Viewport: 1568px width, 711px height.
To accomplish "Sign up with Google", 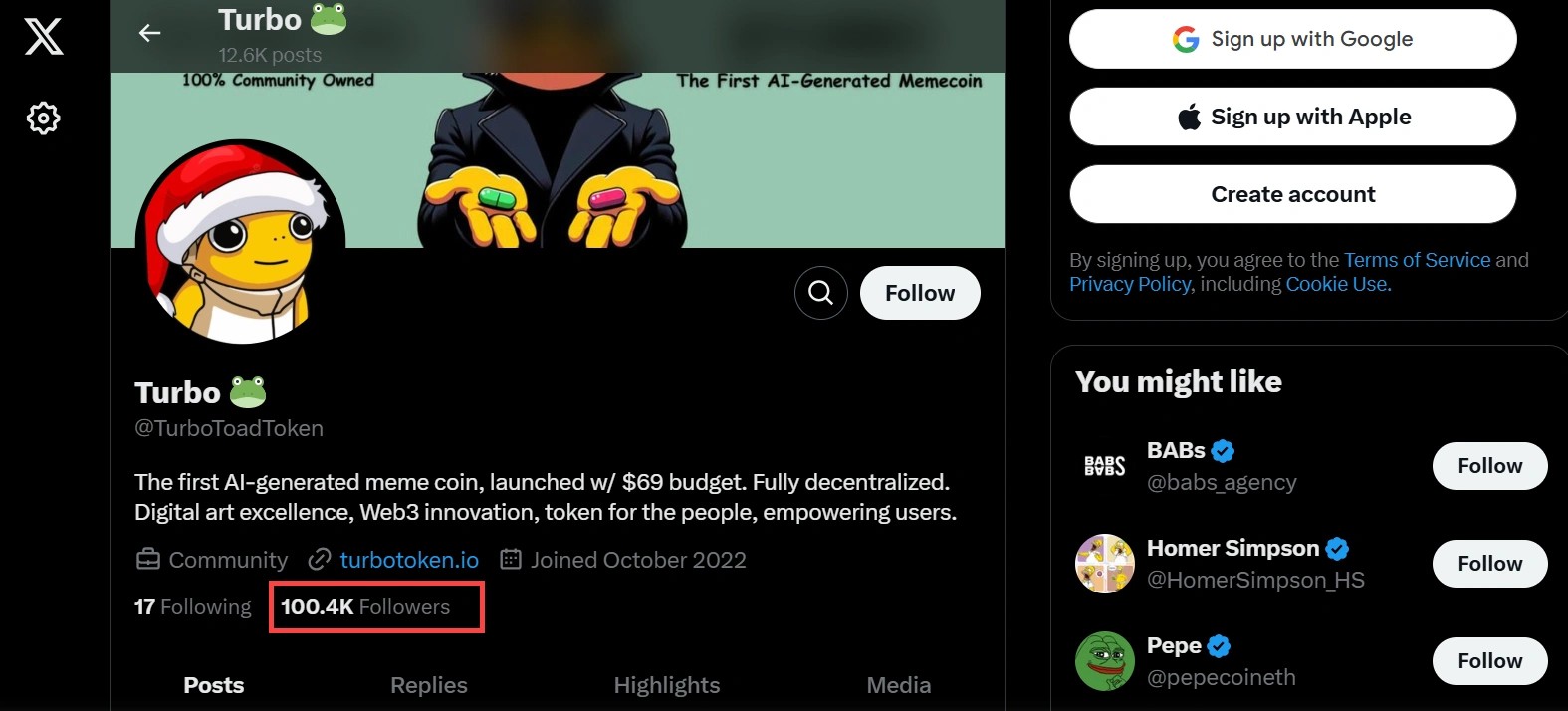I will click(x=1292, y=39).
